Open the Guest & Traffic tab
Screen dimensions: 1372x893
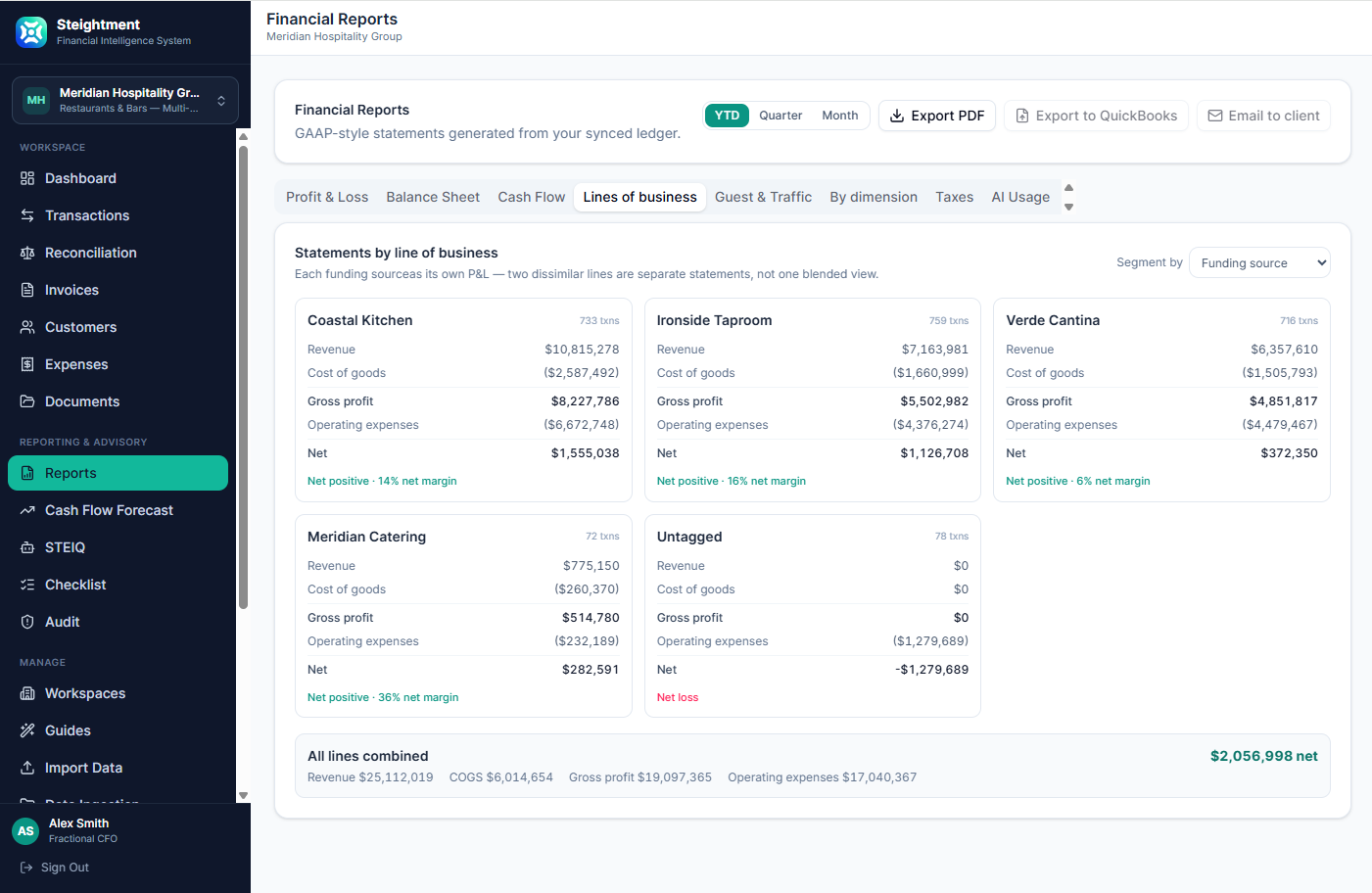tap(763, 197)
